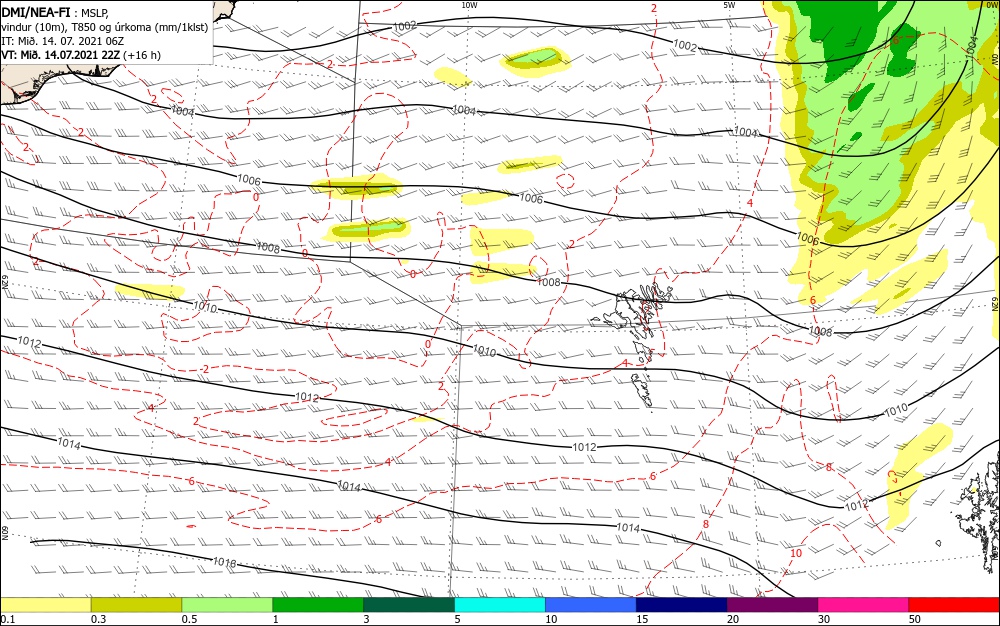This screenshot has height=626, width=1000.
Task: Click the '0.1' legend scale value
Action: click(8, 619)
